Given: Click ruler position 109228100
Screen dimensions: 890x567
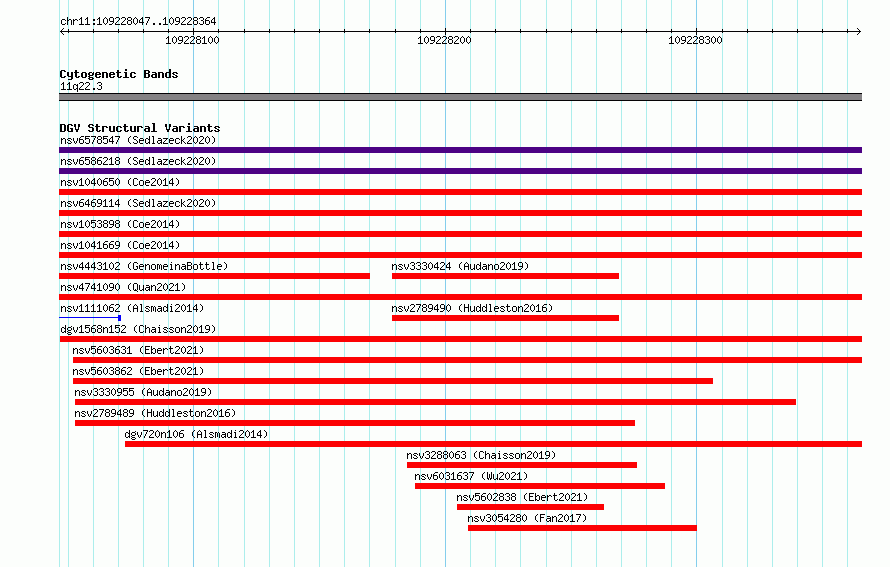Looking at the screenshot, I should (x=192, y=40).
